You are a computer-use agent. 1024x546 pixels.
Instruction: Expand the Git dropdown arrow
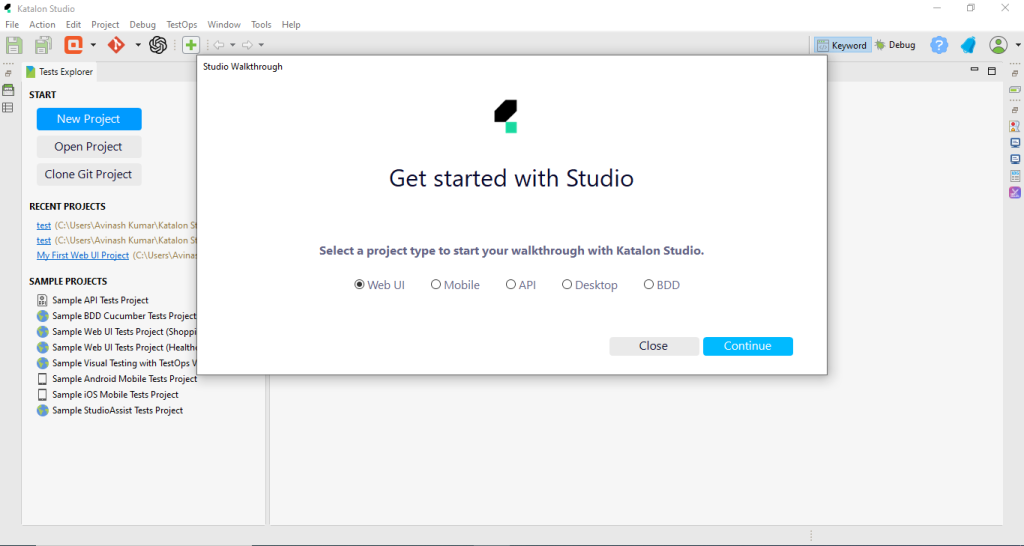coord(138,45)
